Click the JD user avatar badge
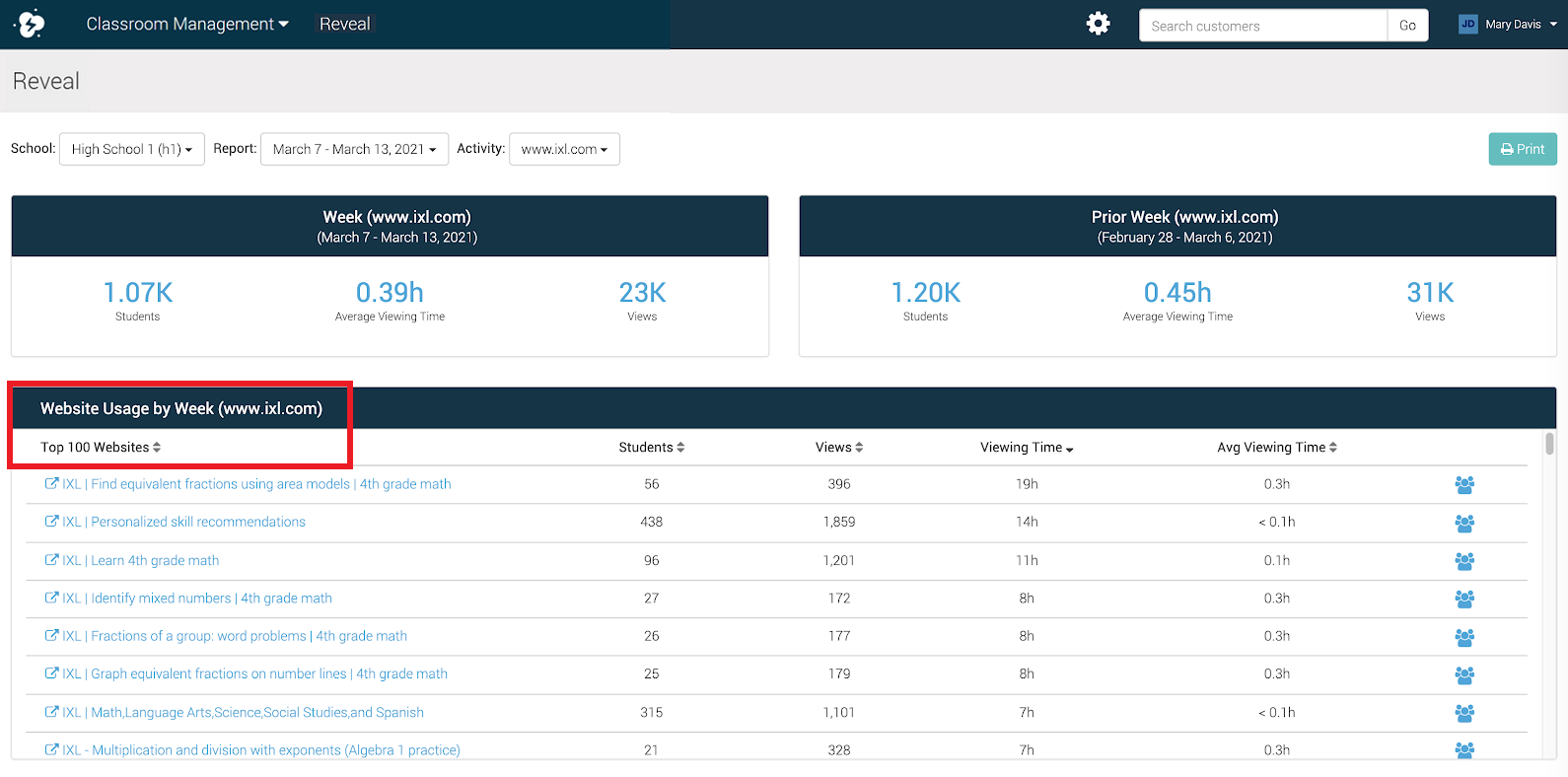Image resolution: width=1568 pixels, height=777 pixels. (1467, 25)
